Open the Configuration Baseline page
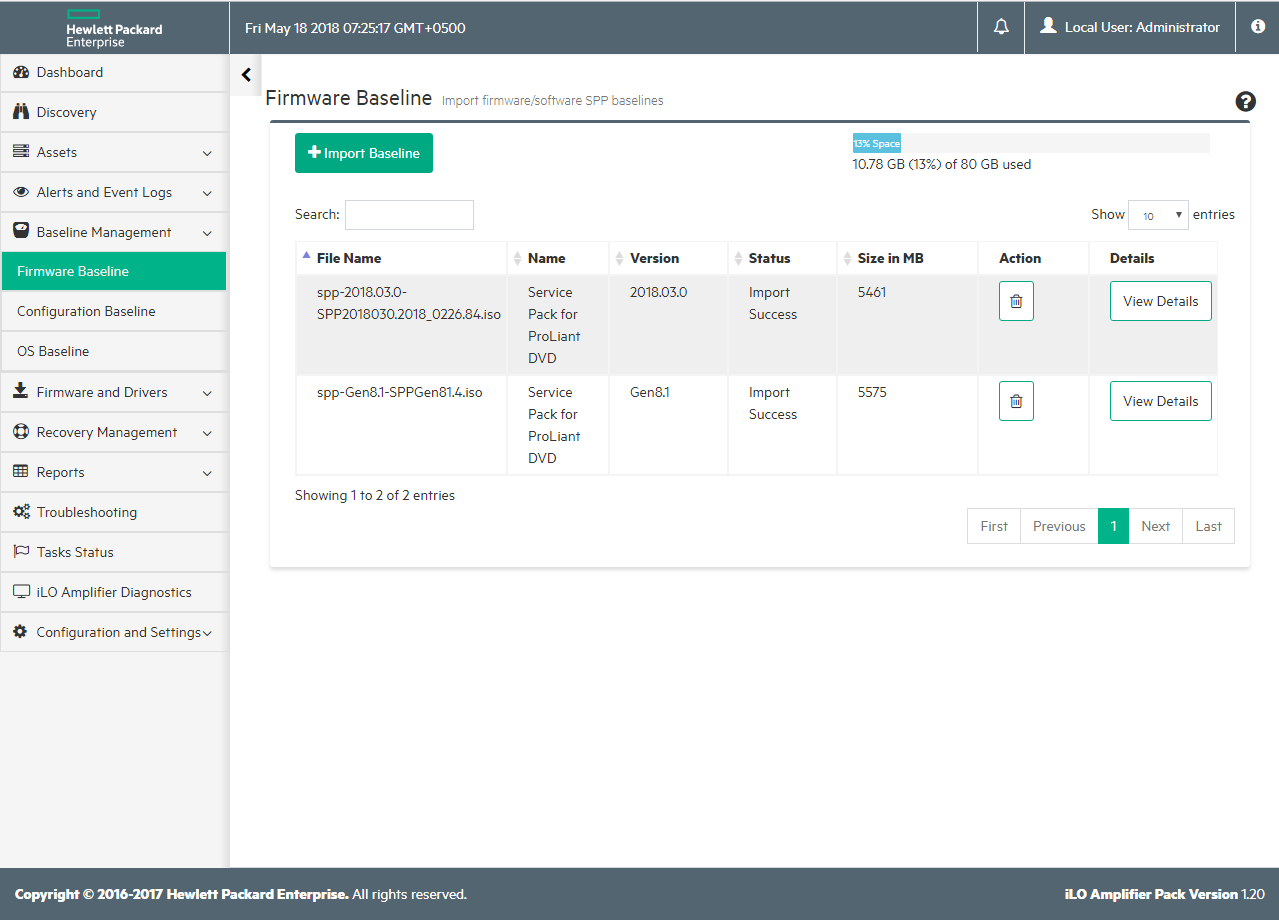 [x=86, y=311]
